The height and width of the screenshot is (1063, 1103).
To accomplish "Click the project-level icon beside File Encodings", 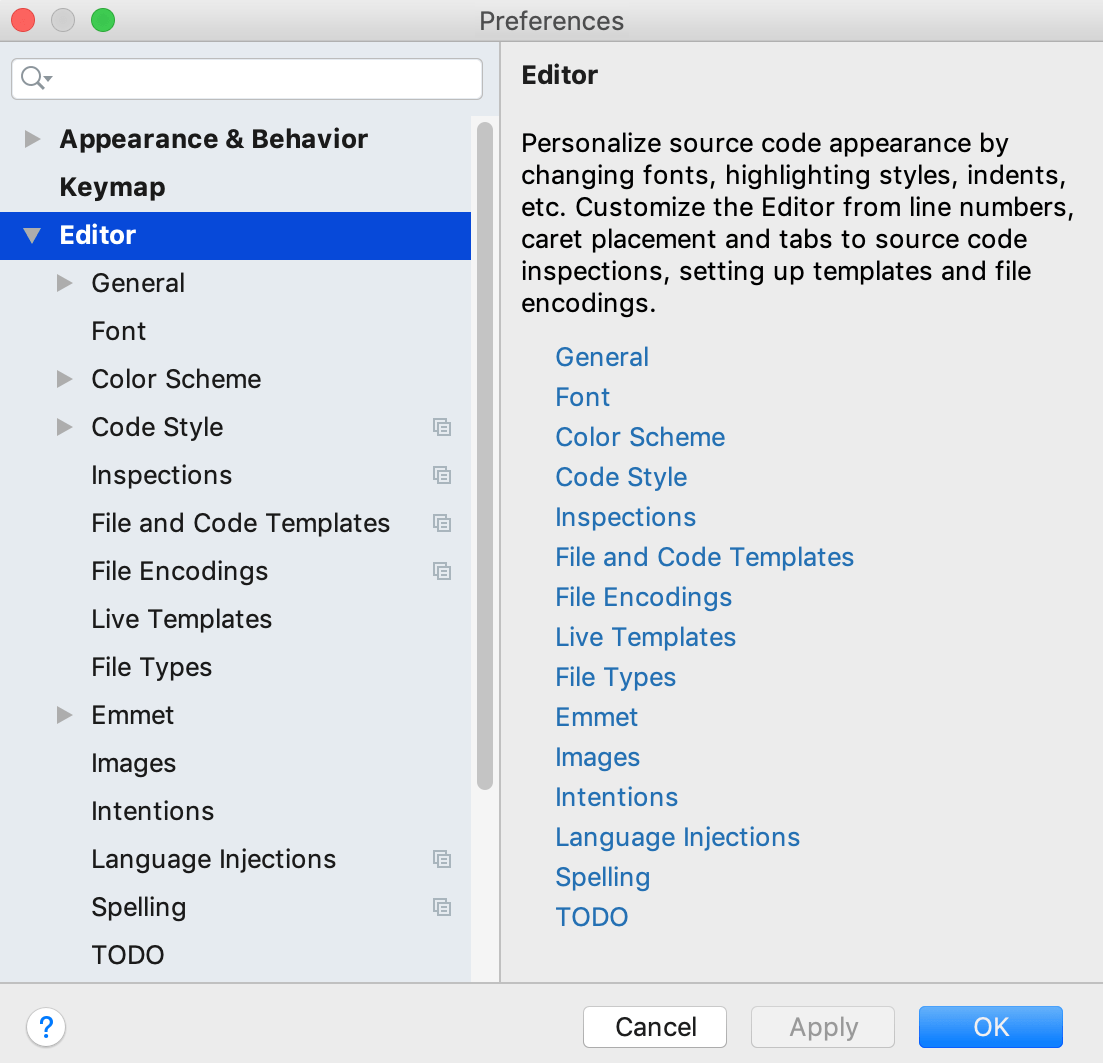I will tap(442, 571).
